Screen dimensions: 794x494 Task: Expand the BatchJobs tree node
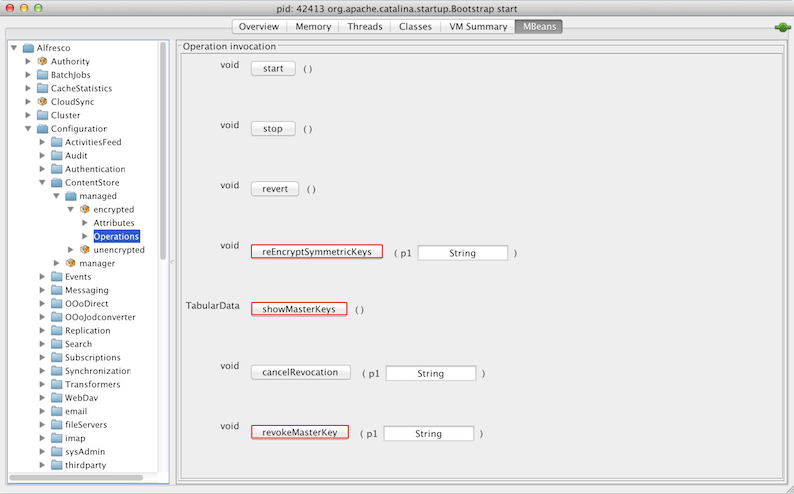pyautogui.click(x=28, y=75)
